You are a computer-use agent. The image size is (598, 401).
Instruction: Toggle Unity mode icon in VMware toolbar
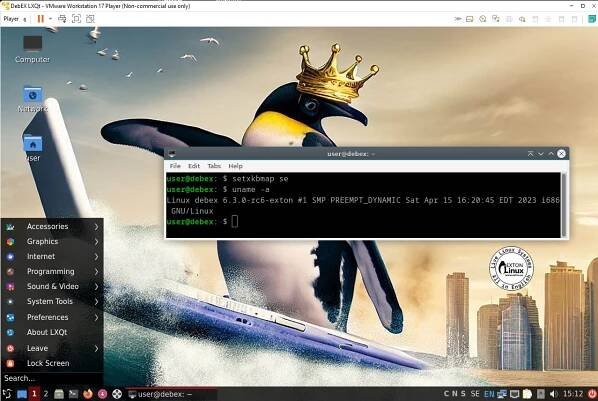[90, 19]
